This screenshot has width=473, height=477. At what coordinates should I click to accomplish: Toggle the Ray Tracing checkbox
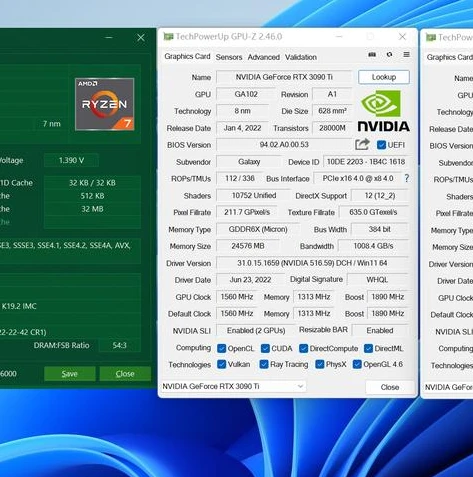point(264,364)
